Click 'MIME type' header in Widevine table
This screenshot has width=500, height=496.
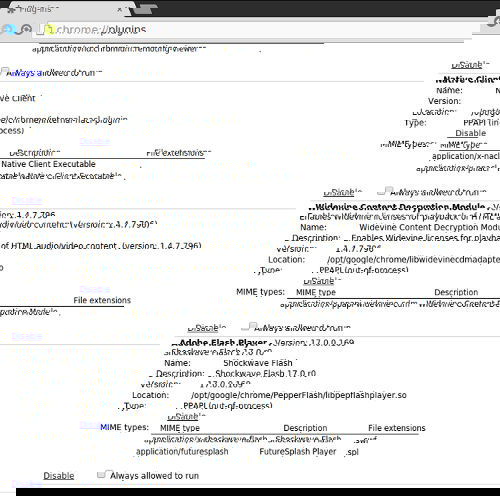(x=316, y=292)
